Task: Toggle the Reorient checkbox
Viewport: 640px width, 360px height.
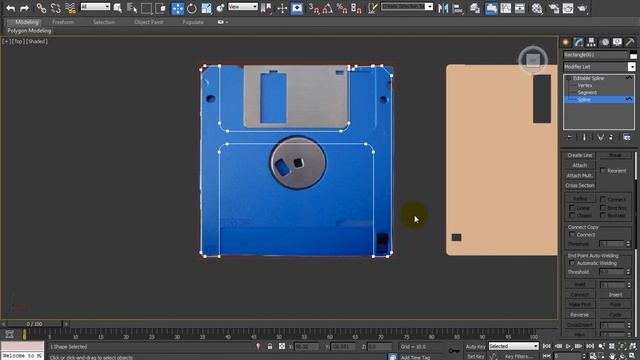Action: point(603,170)
